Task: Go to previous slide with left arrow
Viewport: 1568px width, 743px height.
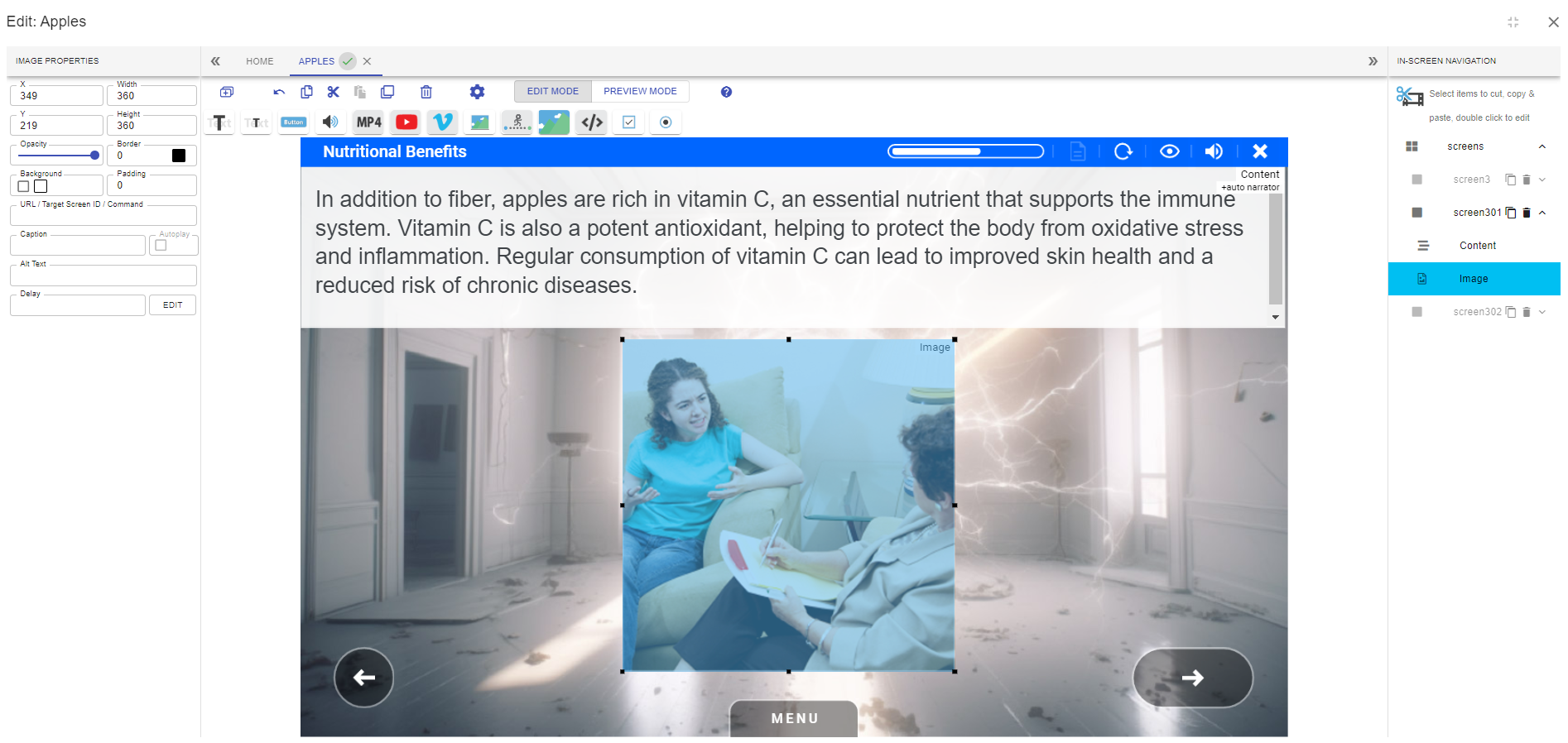Action: (x=363, y=678)
